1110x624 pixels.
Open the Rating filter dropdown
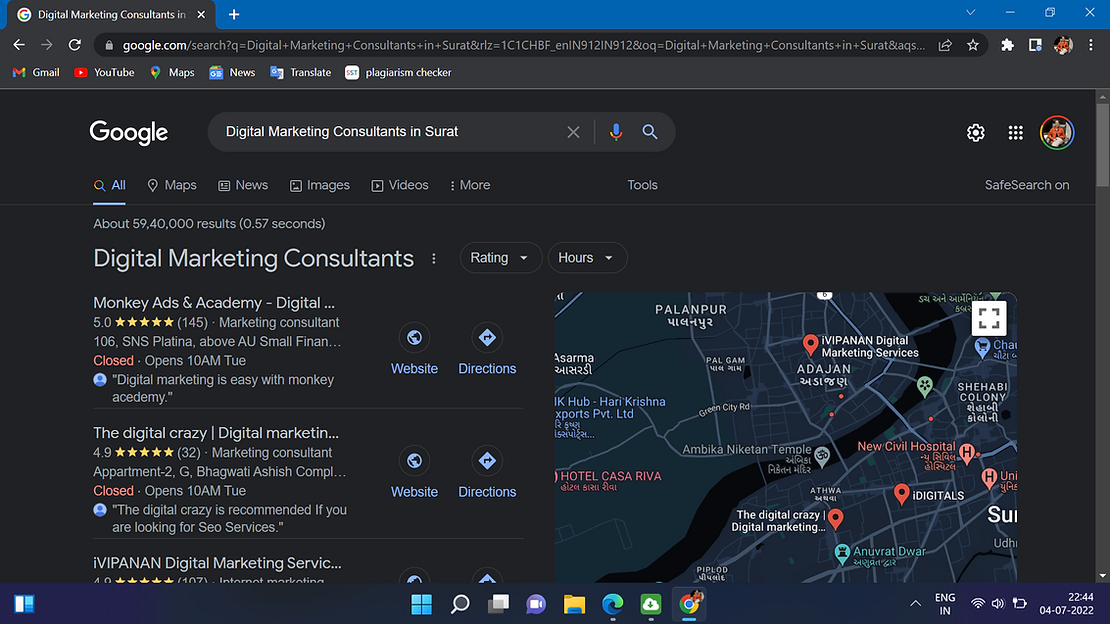coord(500,258)
